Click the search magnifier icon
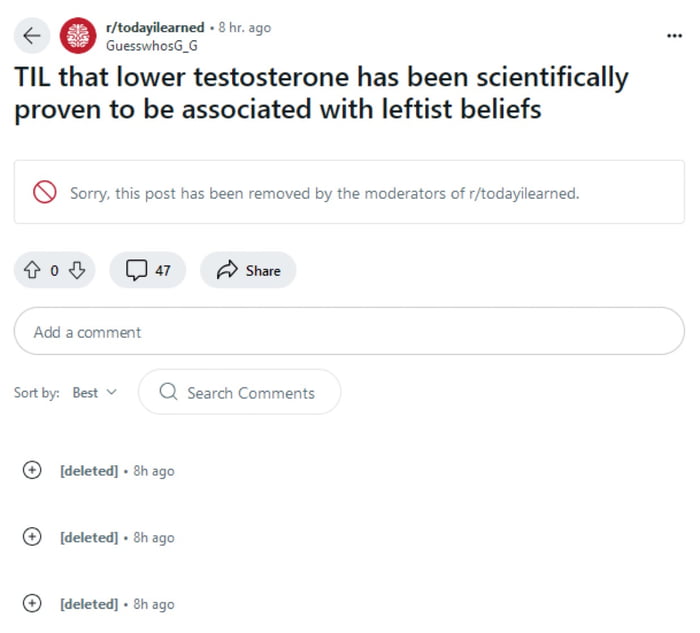The height and width of the screenshot is (633, 700). [x=168, y=392]
